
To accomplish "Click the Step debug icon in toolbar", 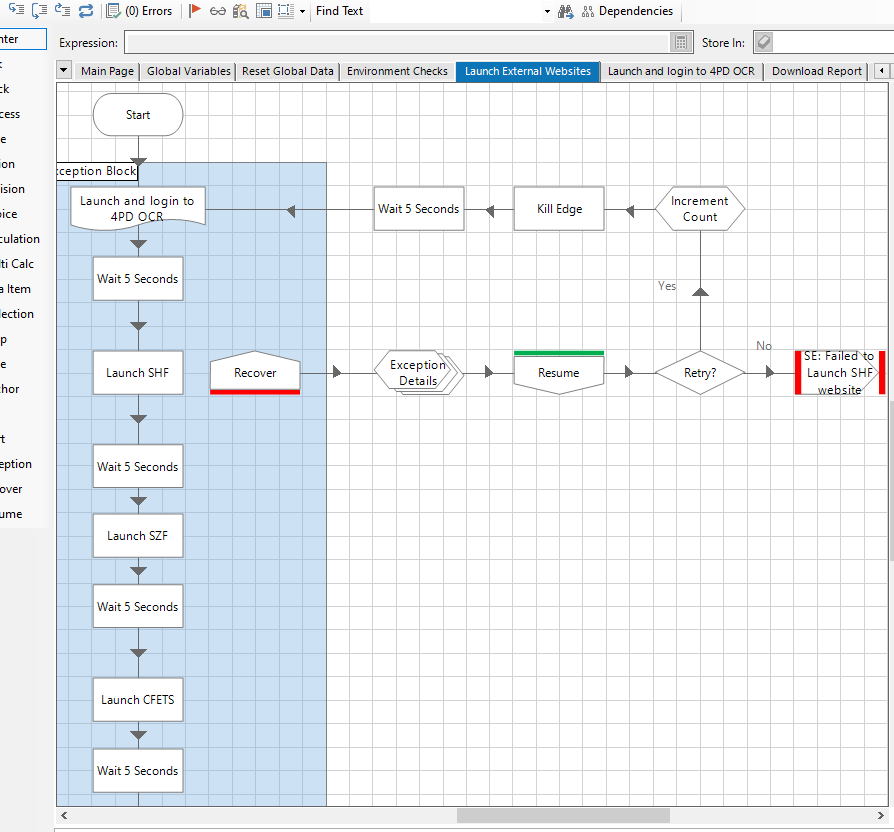I will (x=16, y=11).
